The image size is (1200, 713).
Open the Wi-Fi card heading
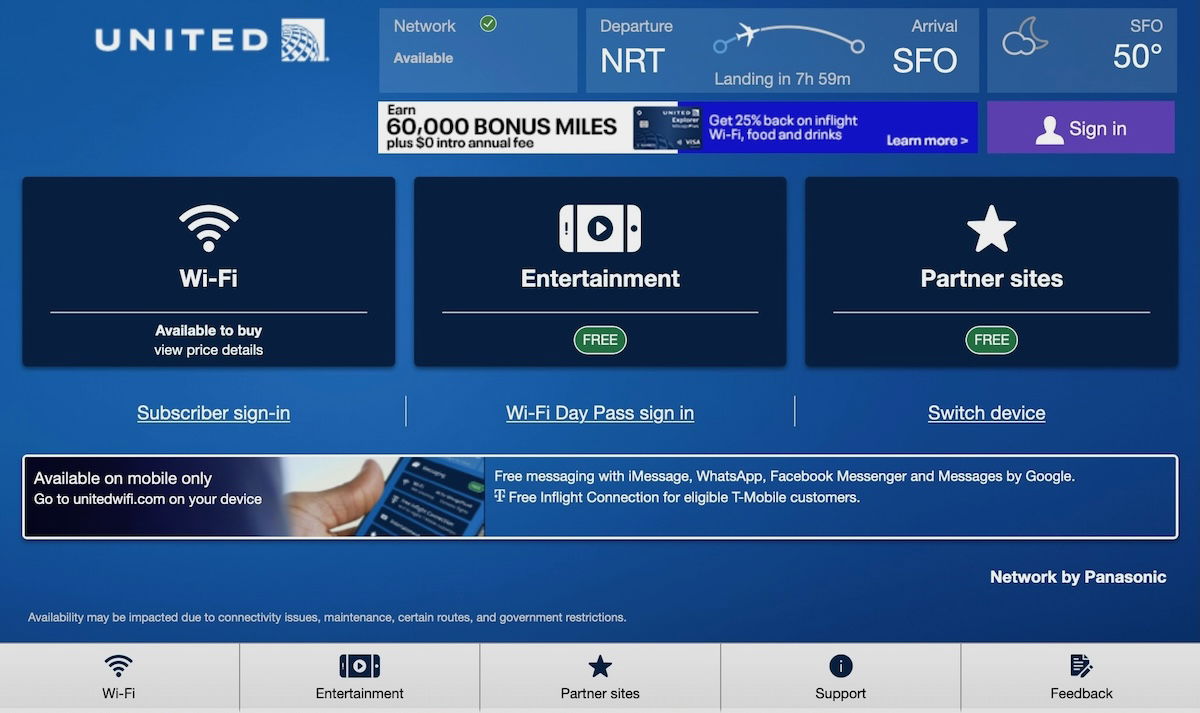[x=209, y=278]
